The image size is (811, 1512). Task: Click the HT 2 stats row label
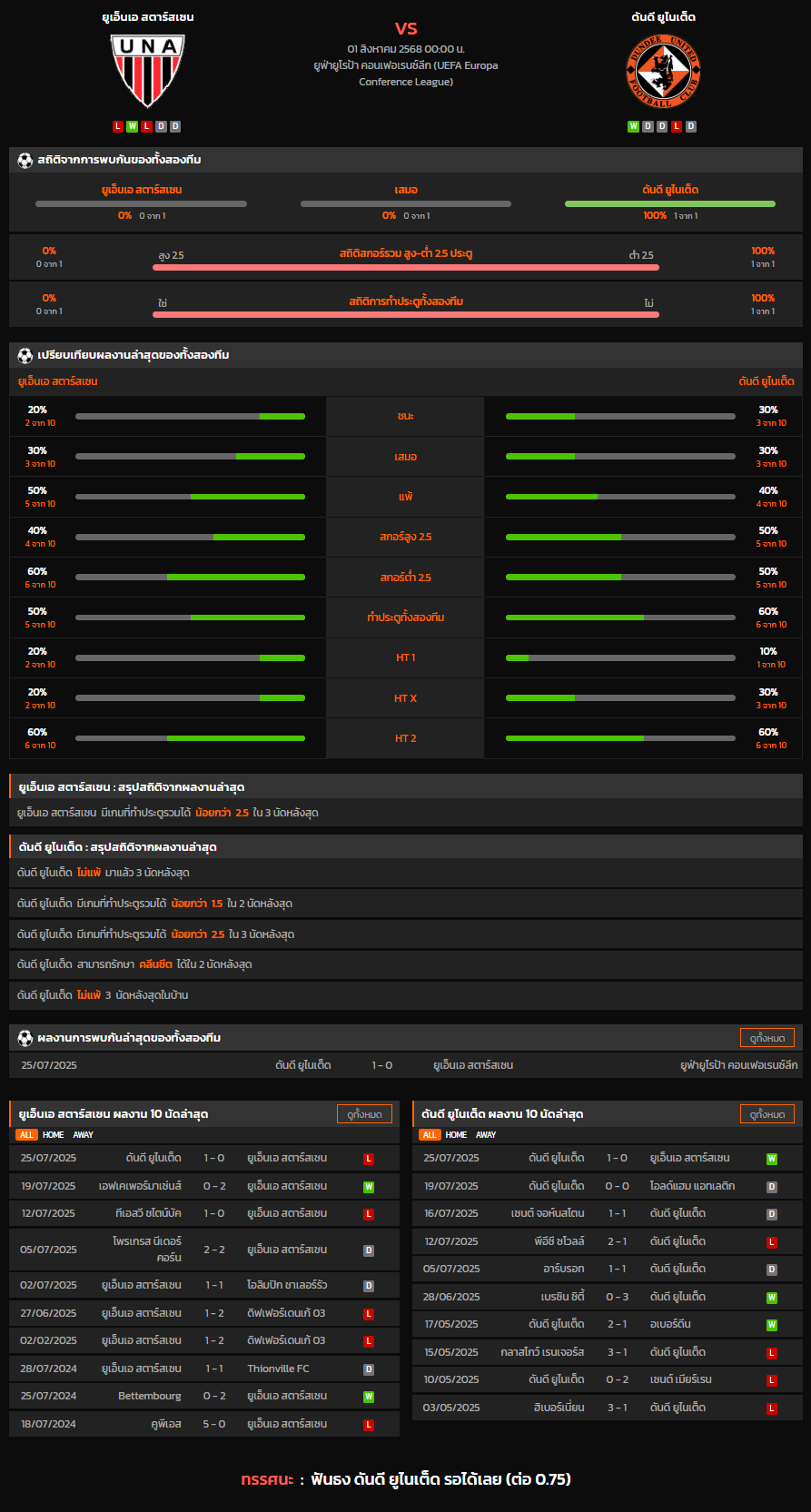coord(405,738)
